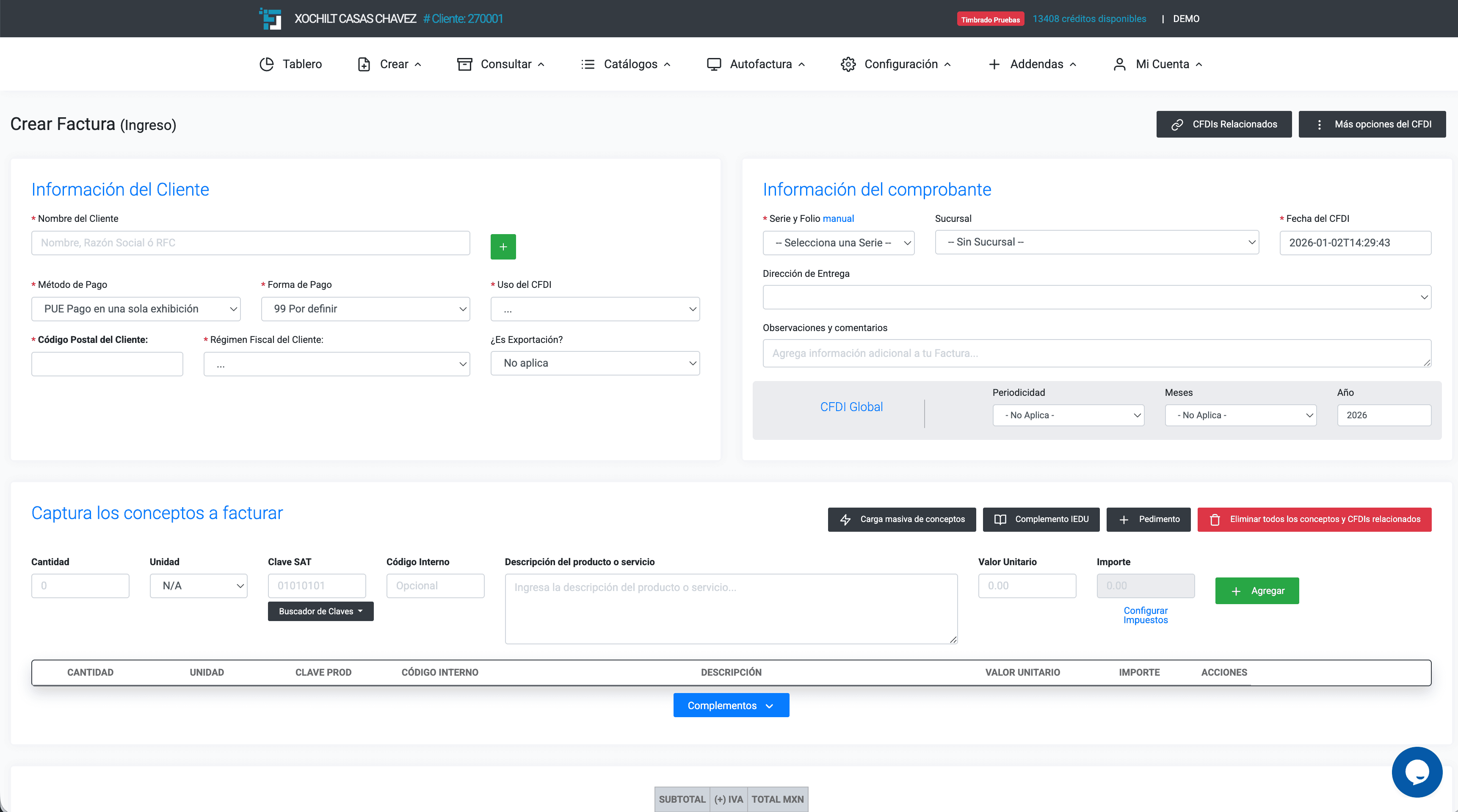Open the Forma de Pago dropdown
The width and height of the screenshot is (1458, 812).
tap(365, 309)
